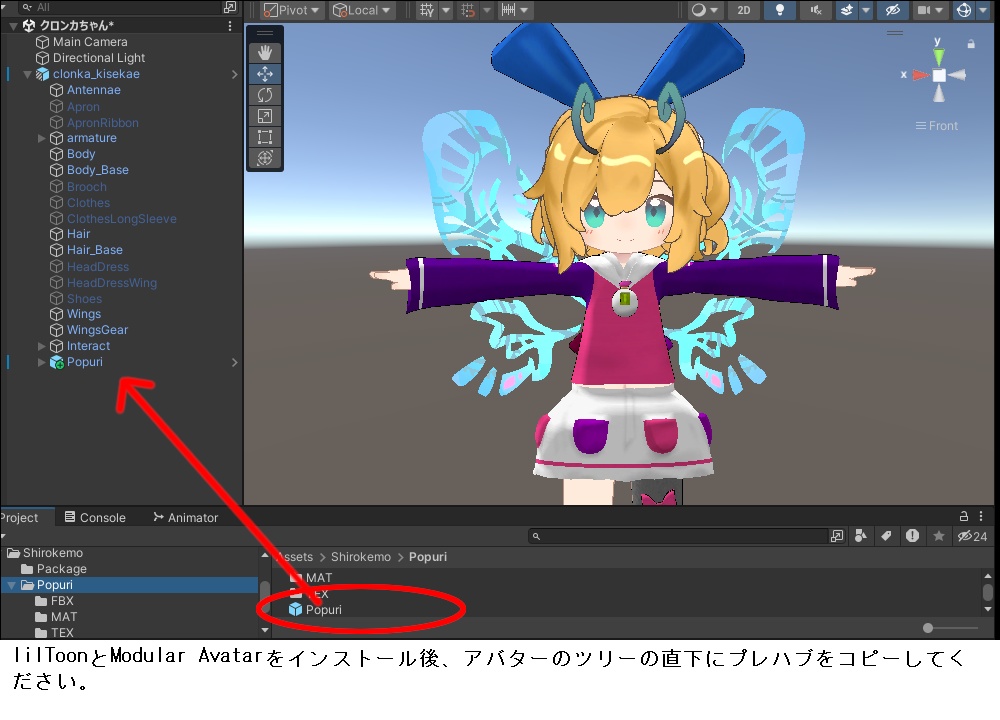Search by label tag icon
The width and height of the screenshot is (1000, 720).
(886, 536)
